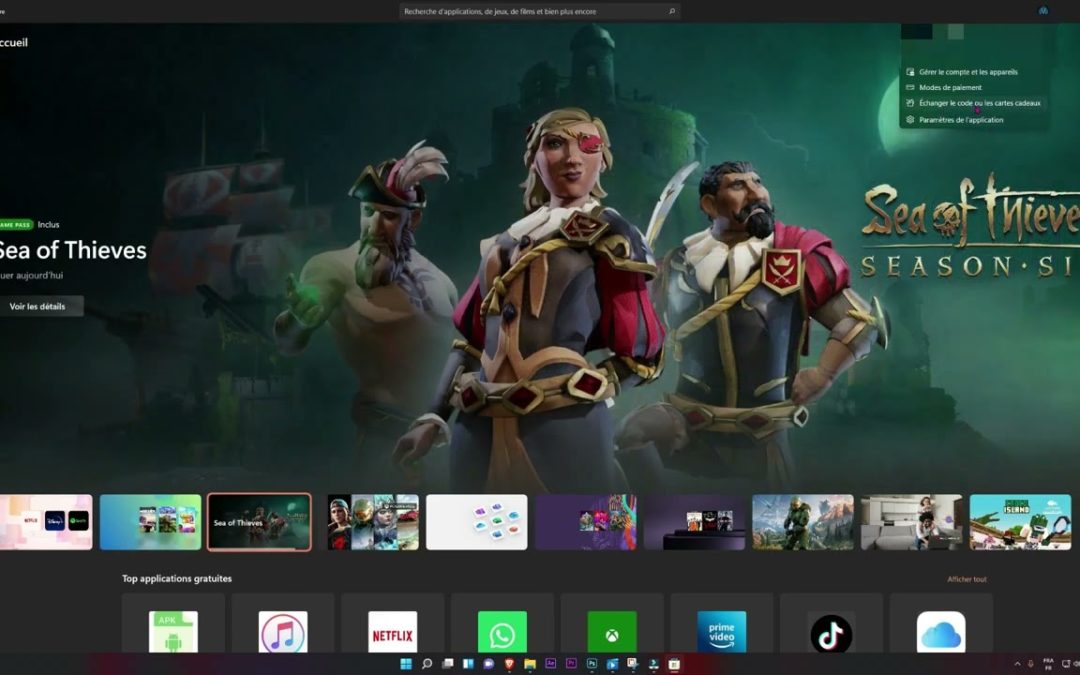Open the chat app from the taskbar

point(488,664)
